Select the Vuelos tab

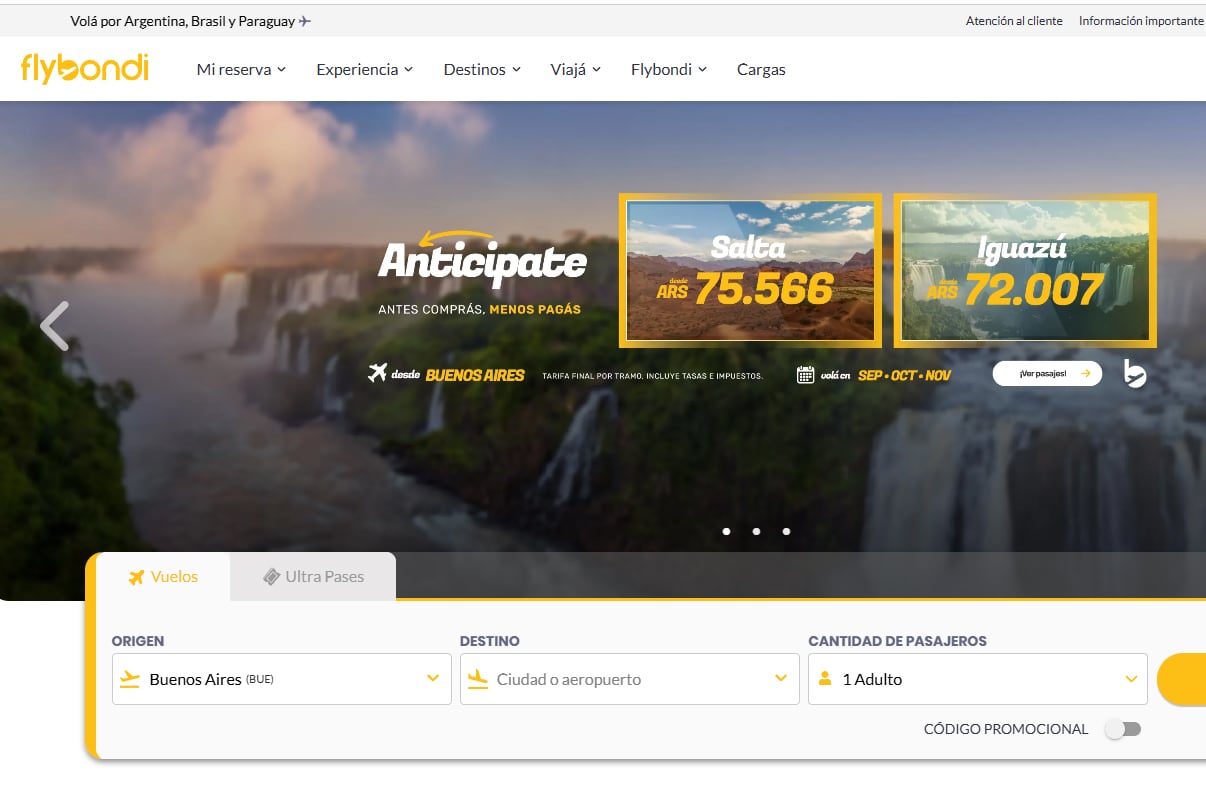(x=164, y=577)
